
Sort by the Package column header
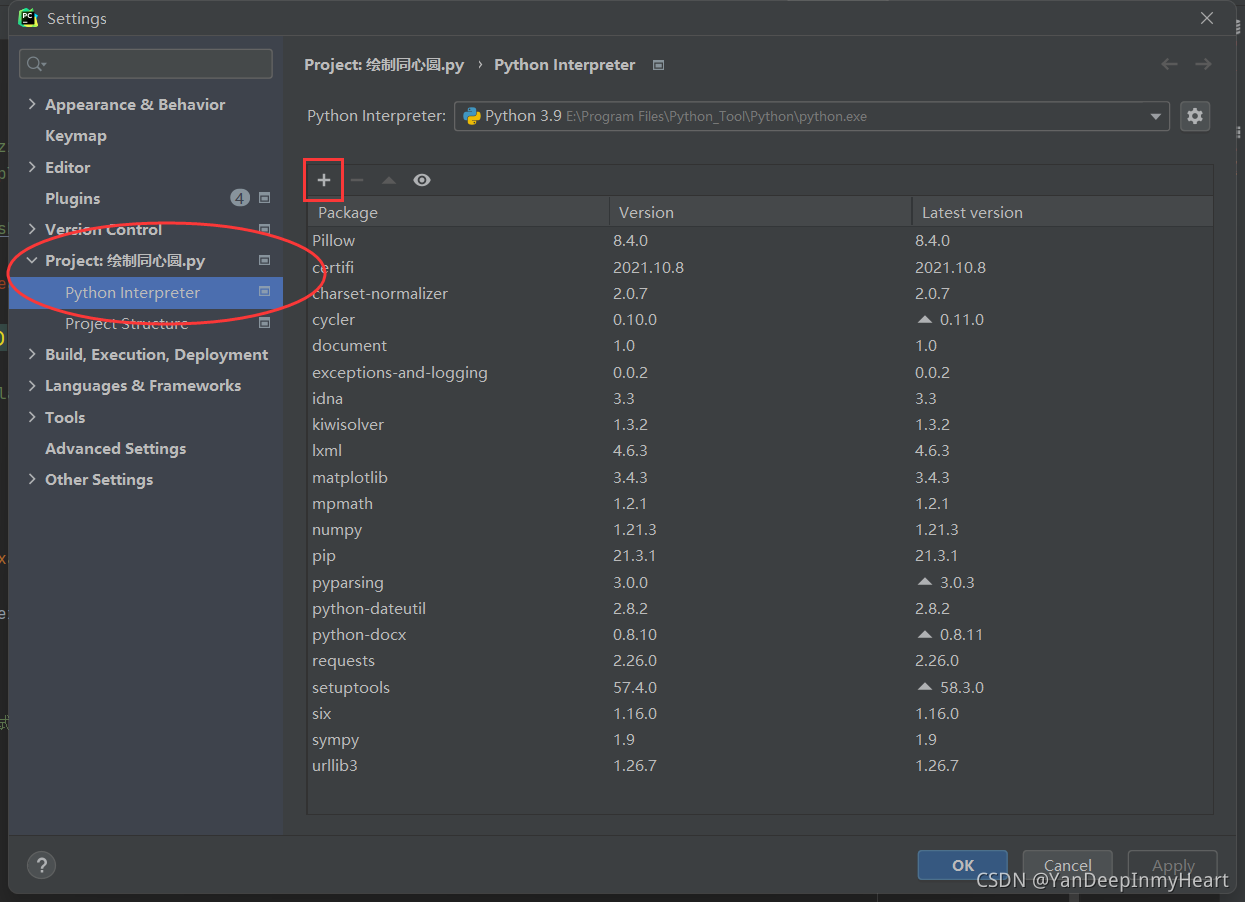(459, 212)
